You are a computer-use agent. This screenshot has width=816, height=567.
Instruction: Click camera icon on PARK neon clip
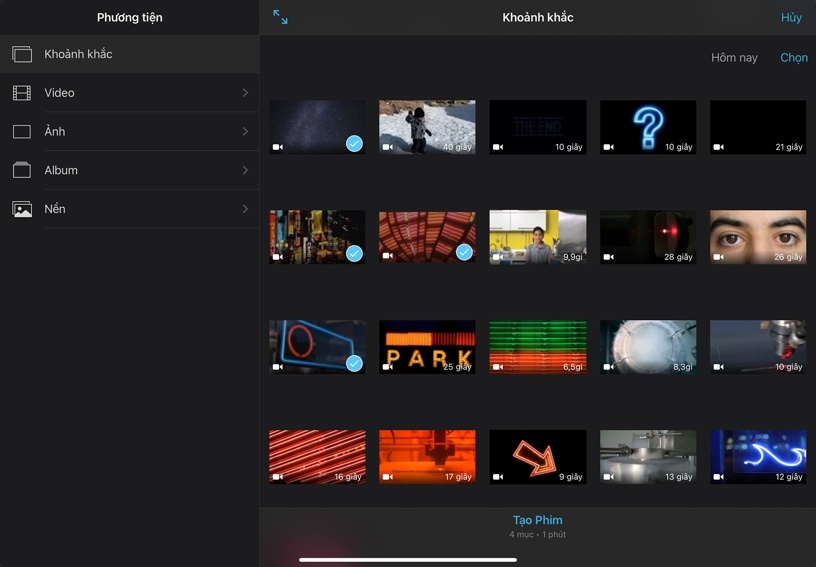tap(388, 367)
